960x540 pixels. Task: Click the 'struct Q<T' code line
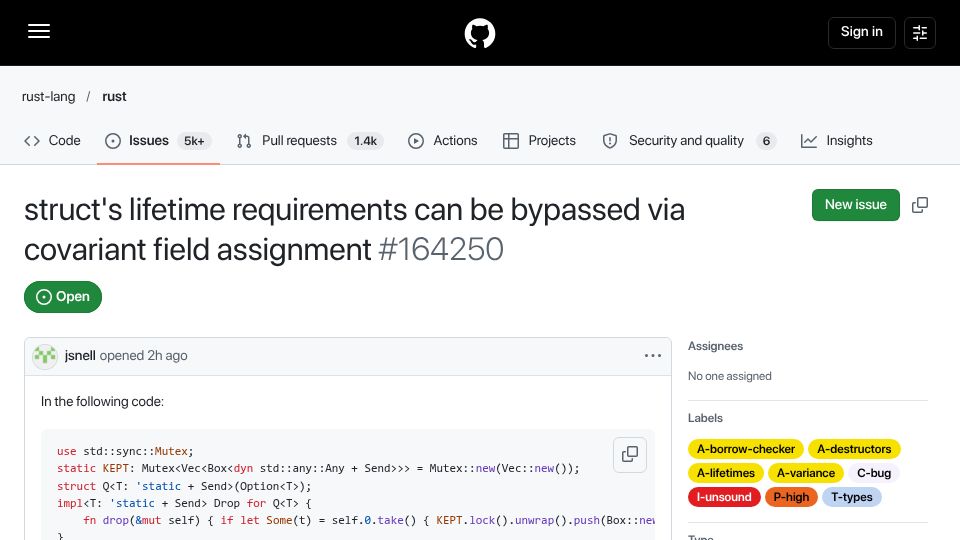click(x=184, y=486)
